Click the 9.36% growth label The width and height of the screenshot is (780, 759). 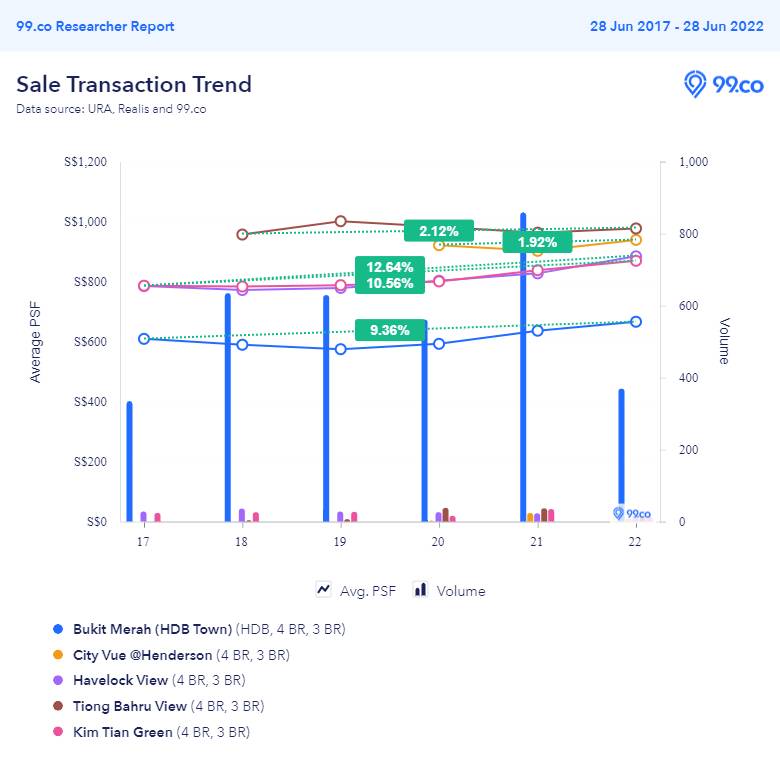click(x=389, y=330)
